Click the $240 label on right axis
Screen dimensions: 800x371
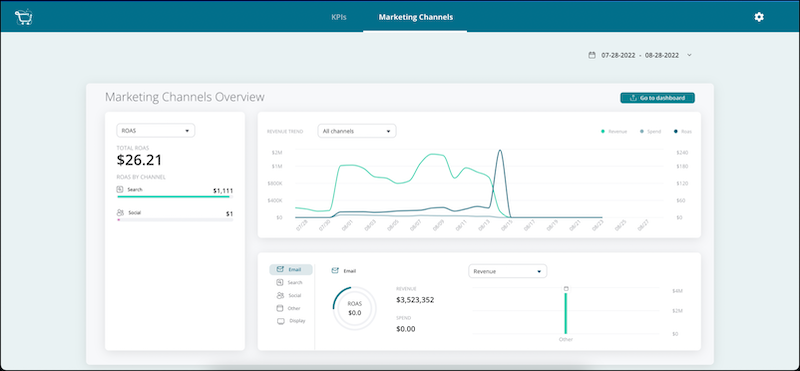coord(683,153)
